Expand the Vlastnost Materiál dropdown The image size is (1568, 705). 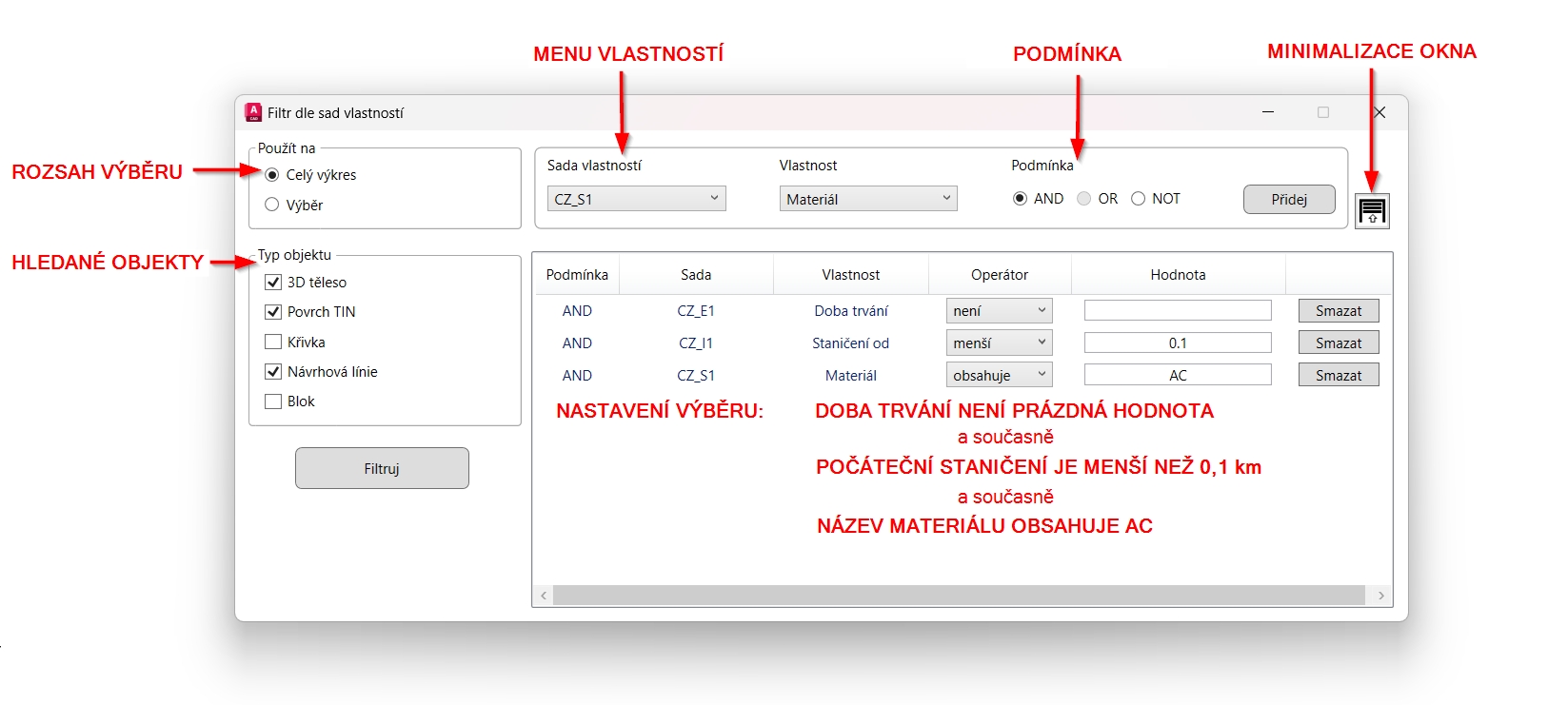point(867,199)
